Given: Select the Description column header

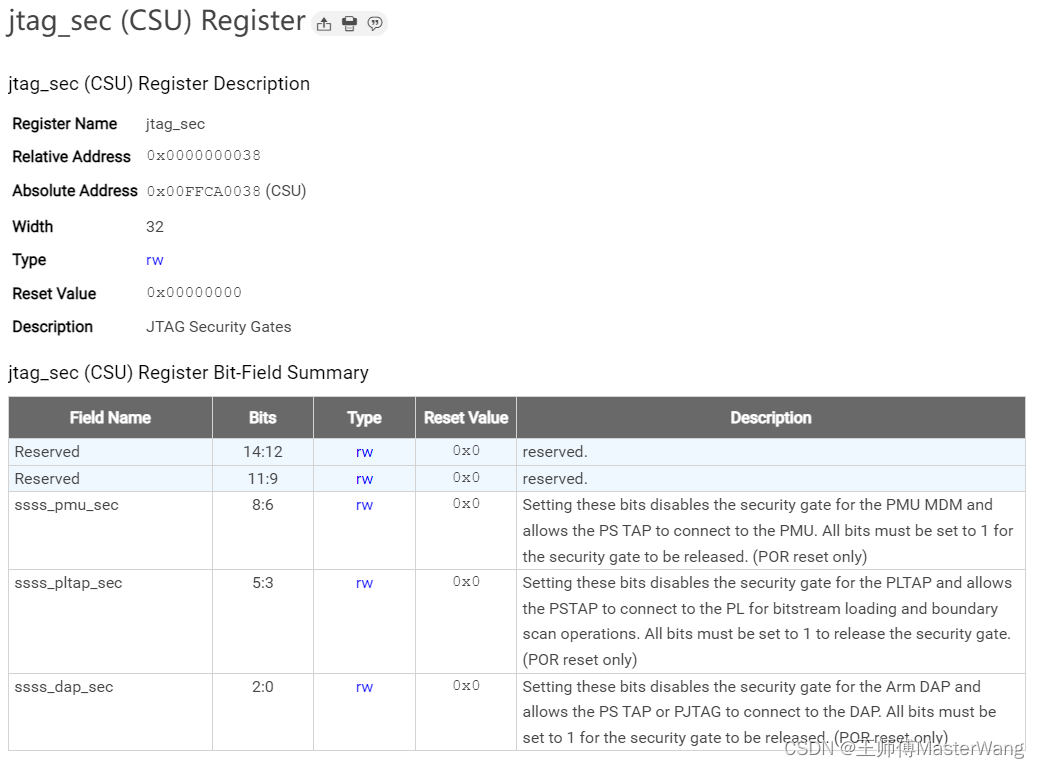Looking at the screenshot, I should click(770, 417).
